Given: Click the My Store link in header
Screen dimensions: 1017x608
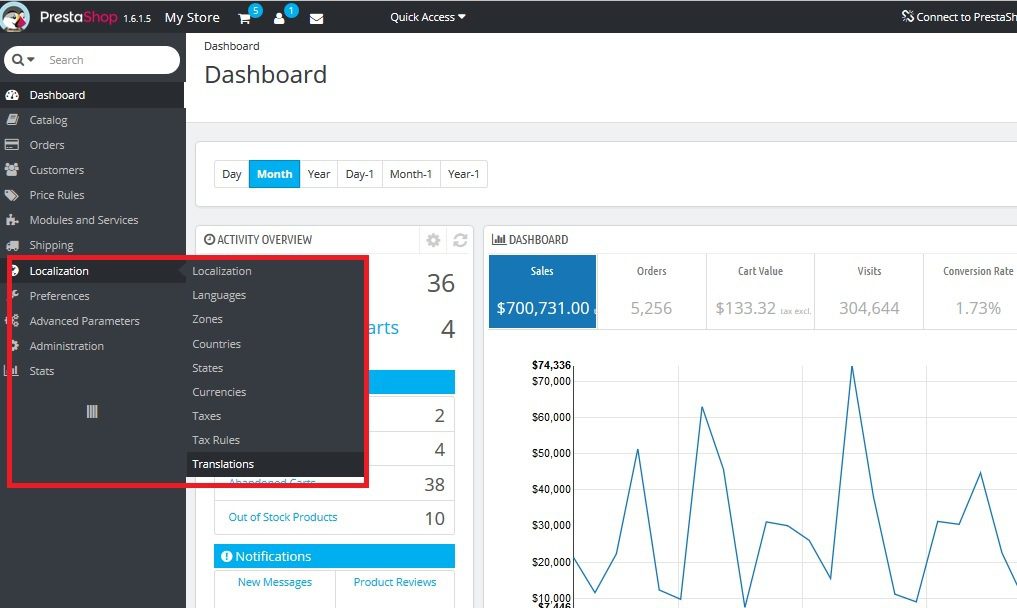Looking at the screenshot, I should [192, 18].
